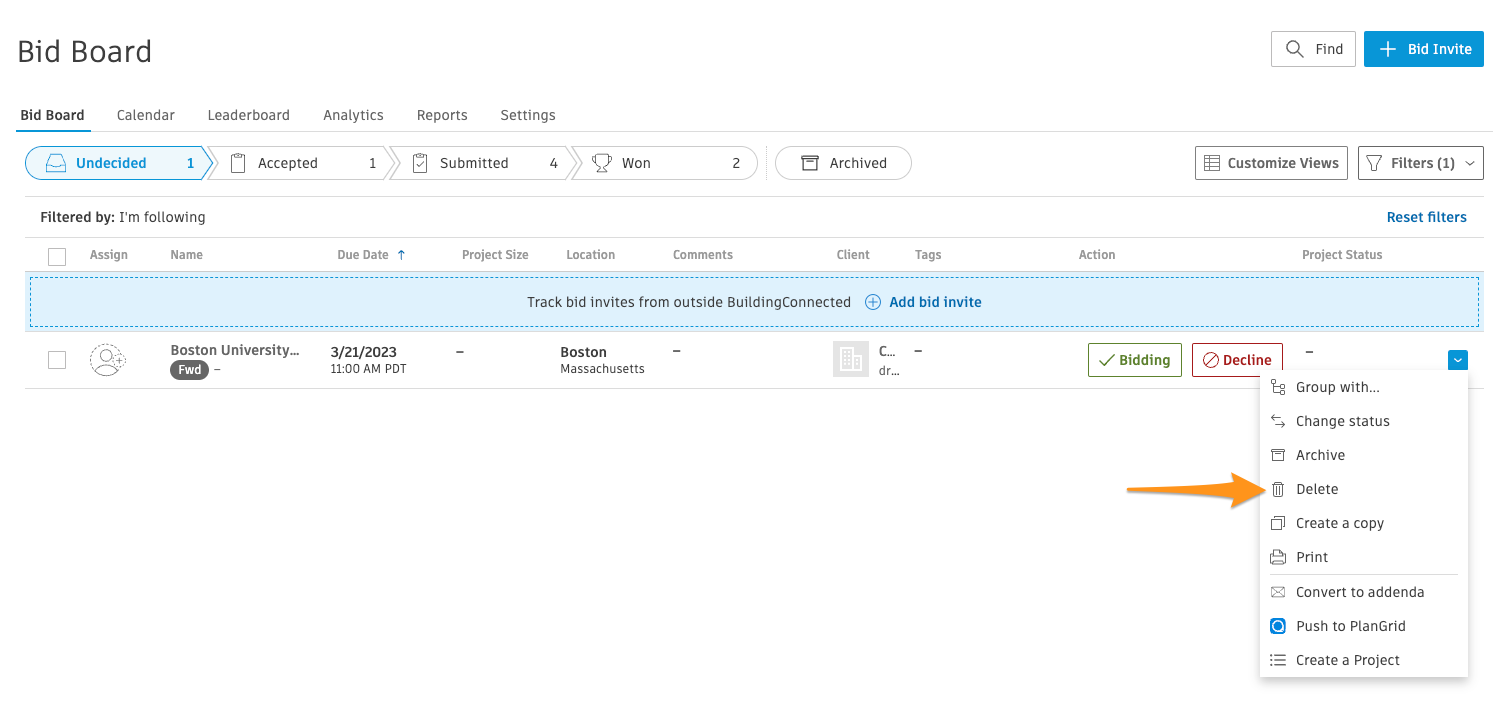Screen dimensions: 1507x711
Task: Click the funnel icon in Filters
Action: pyautogui.click(x=1374, y=163)
